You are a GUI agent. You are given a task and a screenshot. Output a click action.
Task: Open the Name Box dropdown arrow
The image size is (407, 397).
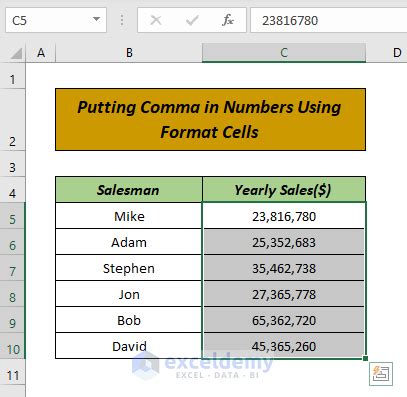[x=96, y=19]
